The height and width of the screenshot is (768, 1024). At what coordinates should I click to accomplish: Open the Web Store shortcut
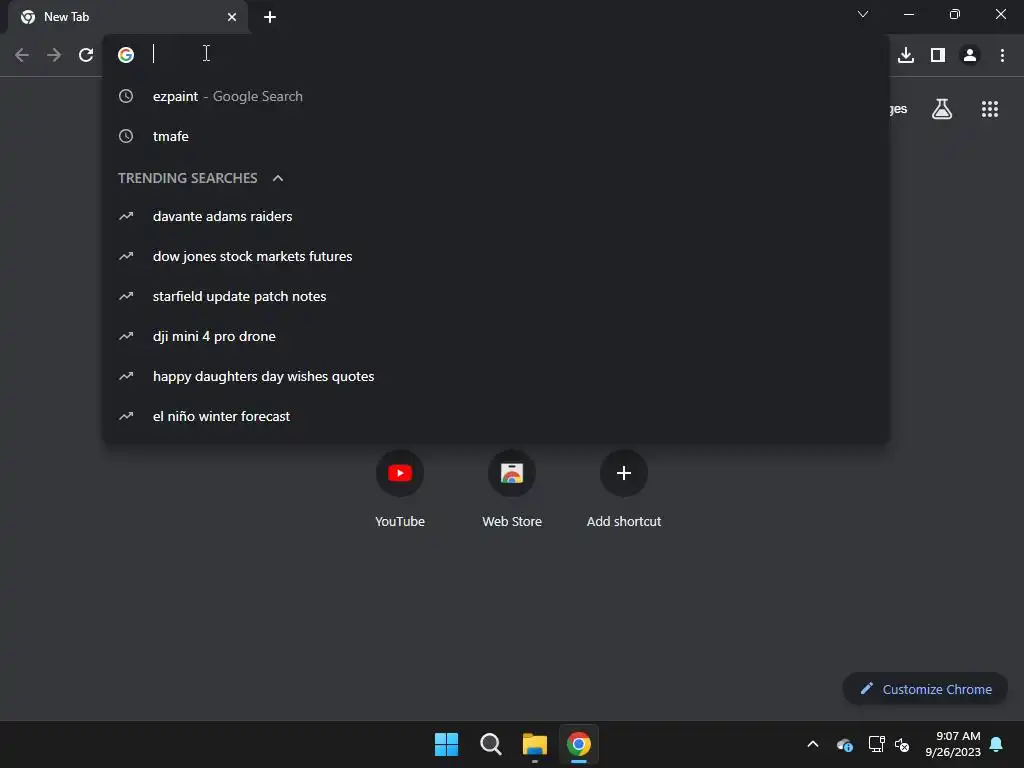pos(512,488)
